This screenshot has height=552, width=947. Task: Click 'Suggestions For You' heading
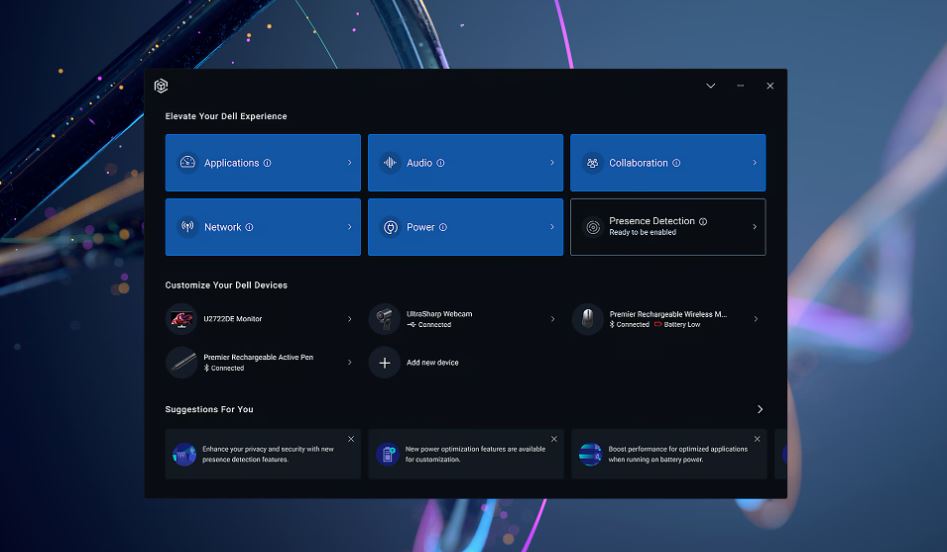tap(209, 409)
